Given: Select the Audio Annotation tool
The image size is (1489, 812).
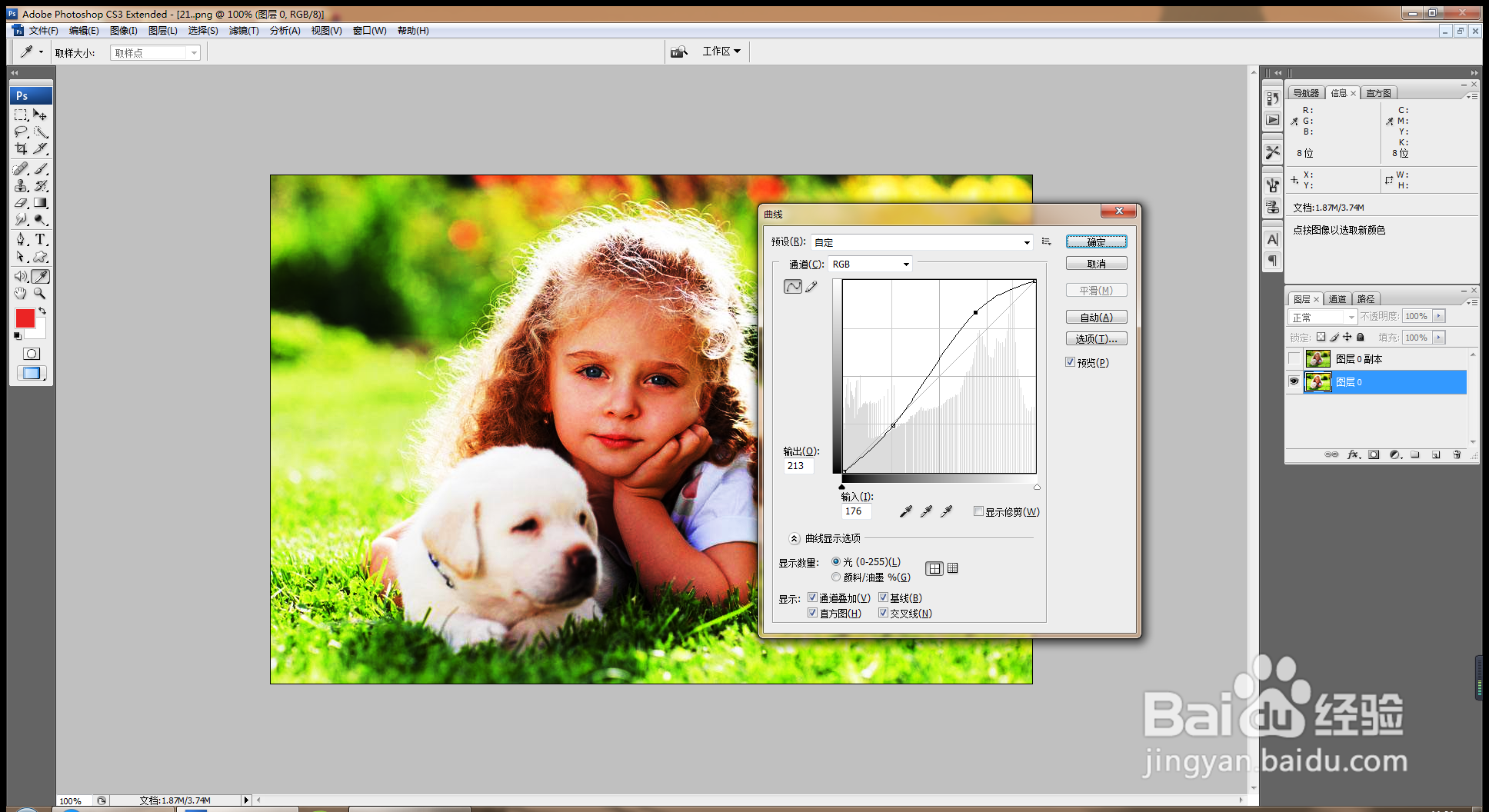Looking at the screenshot, I should click(x=21, y=276).
